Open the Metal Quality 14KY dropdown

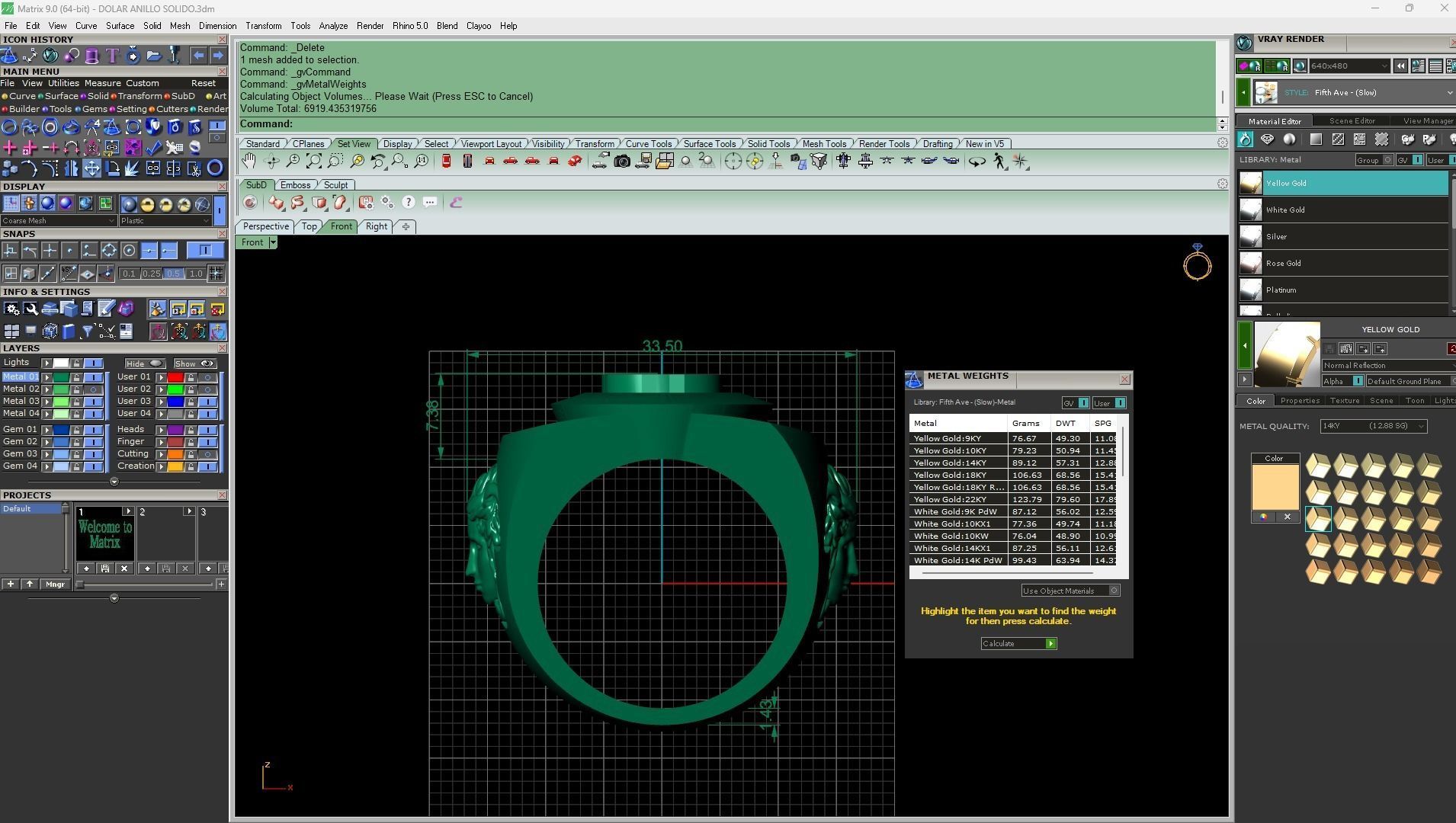coord(1373,426)
